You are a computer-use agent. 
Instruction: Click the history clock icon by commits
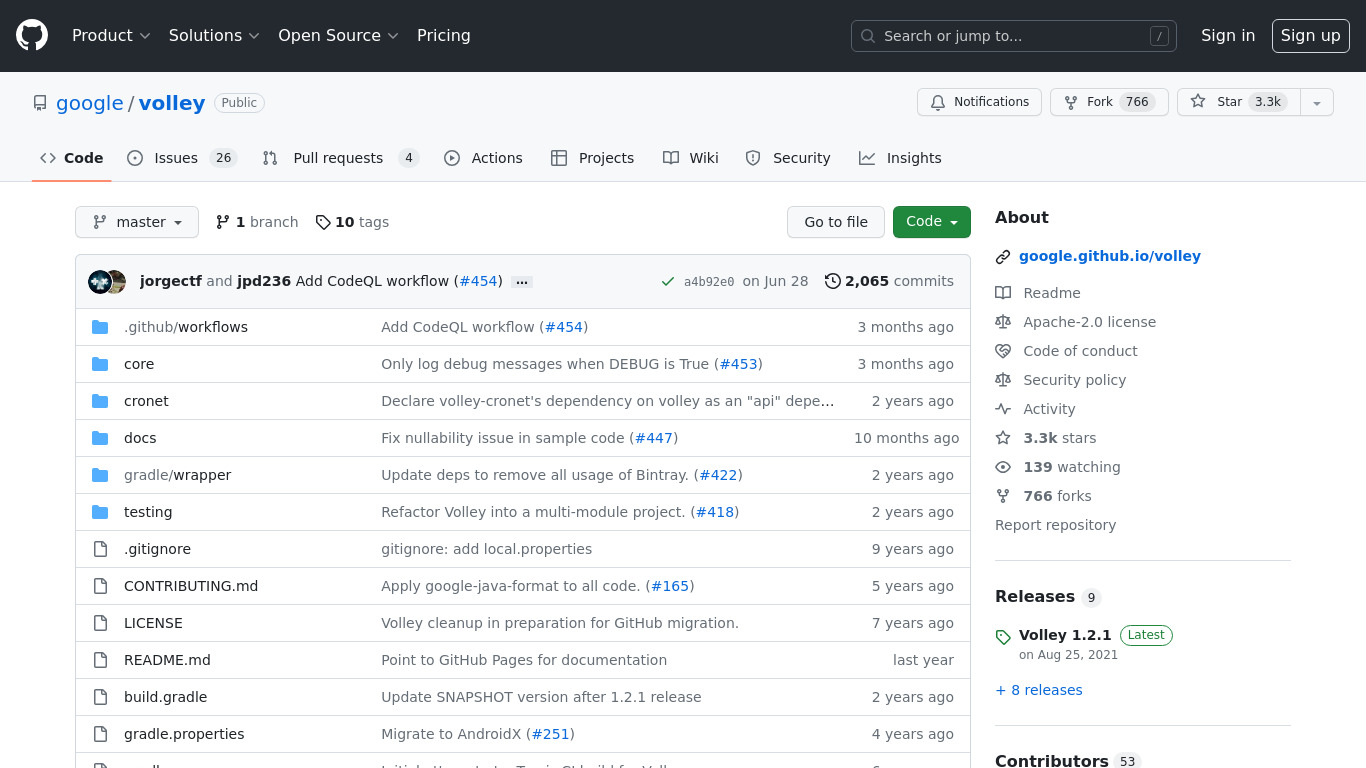coord(832,281)
